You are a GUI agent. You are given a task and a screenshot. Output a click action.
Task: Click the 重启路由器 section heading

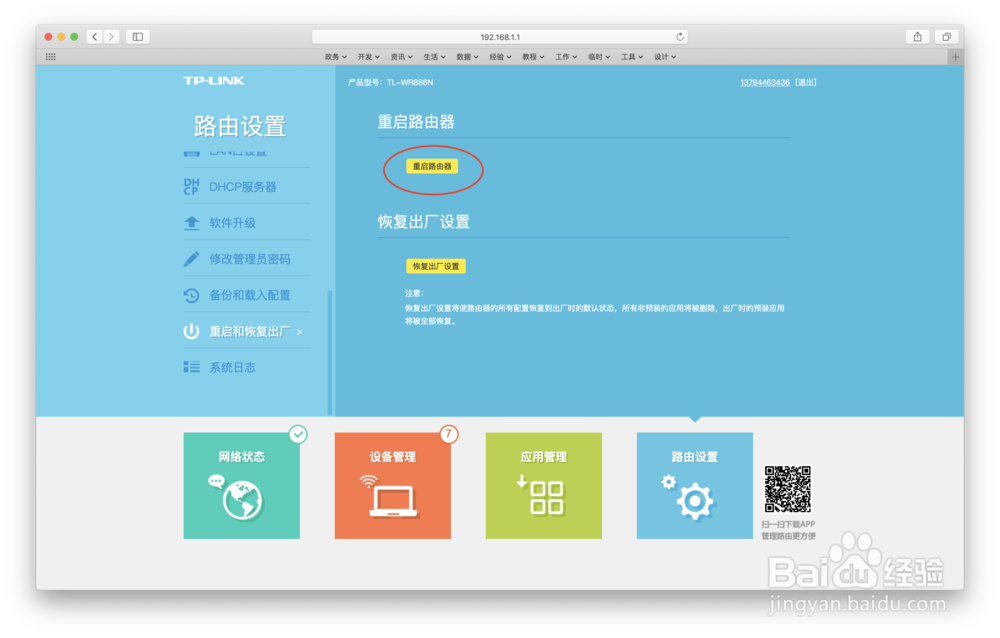pos(416,122)
